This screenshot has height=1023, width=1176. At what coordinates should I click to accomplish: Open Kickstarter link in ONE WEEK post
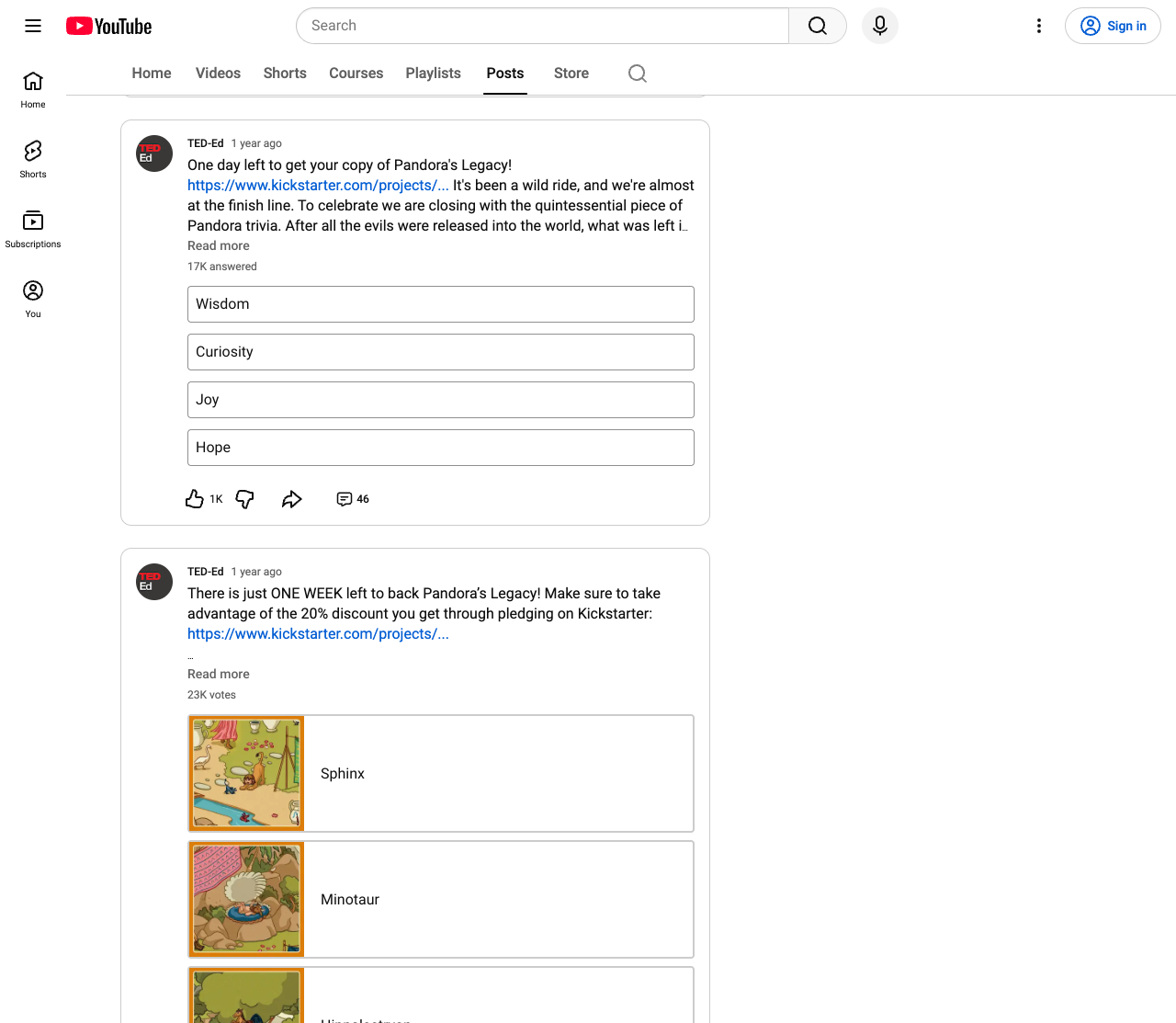(318, 633)
